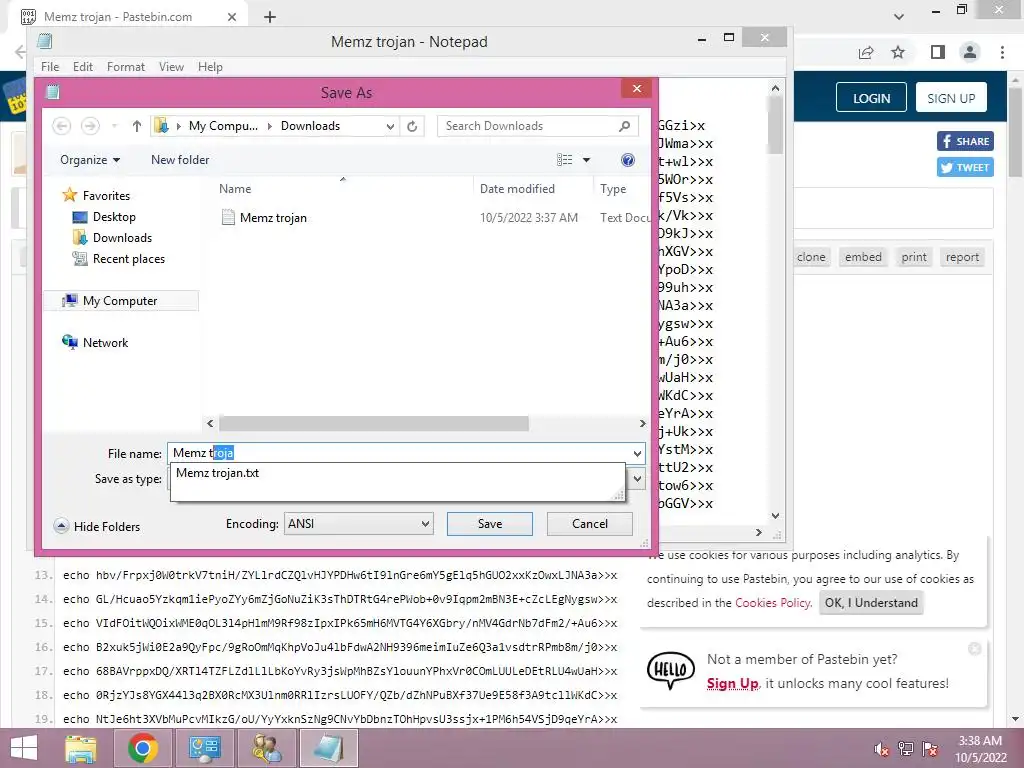Open the Save as type dropdown arrow

click(x=637, y=479)
